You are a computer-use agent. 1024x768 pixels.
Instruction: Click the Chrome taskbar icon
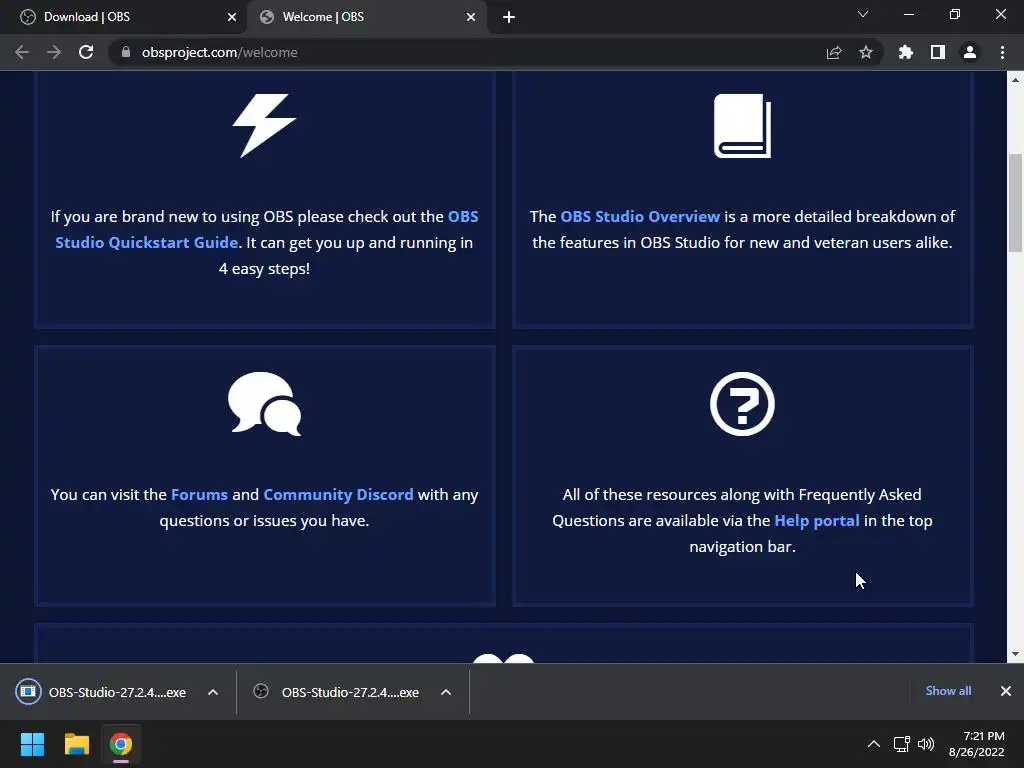(x=121, y=744)
